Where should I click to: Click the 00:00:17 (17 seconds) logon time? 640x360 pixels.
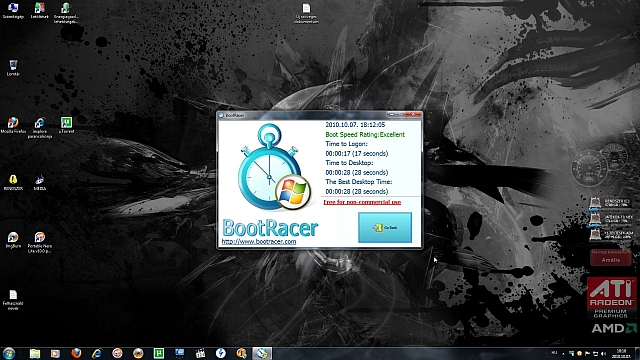click(x=356, y=153)
